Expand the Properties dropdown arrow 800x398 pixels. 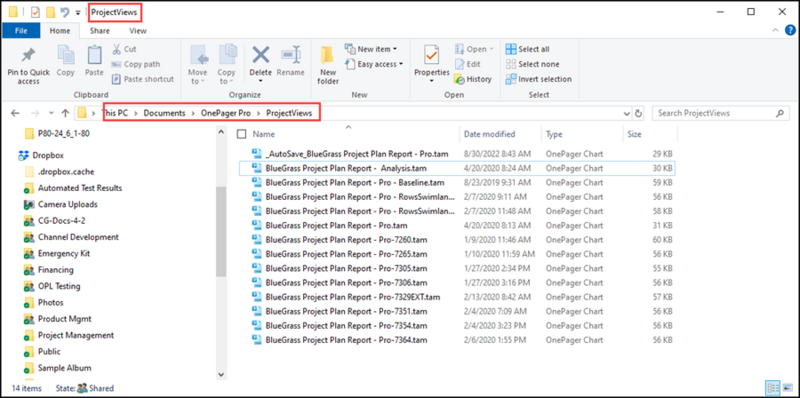pos(432,81)
